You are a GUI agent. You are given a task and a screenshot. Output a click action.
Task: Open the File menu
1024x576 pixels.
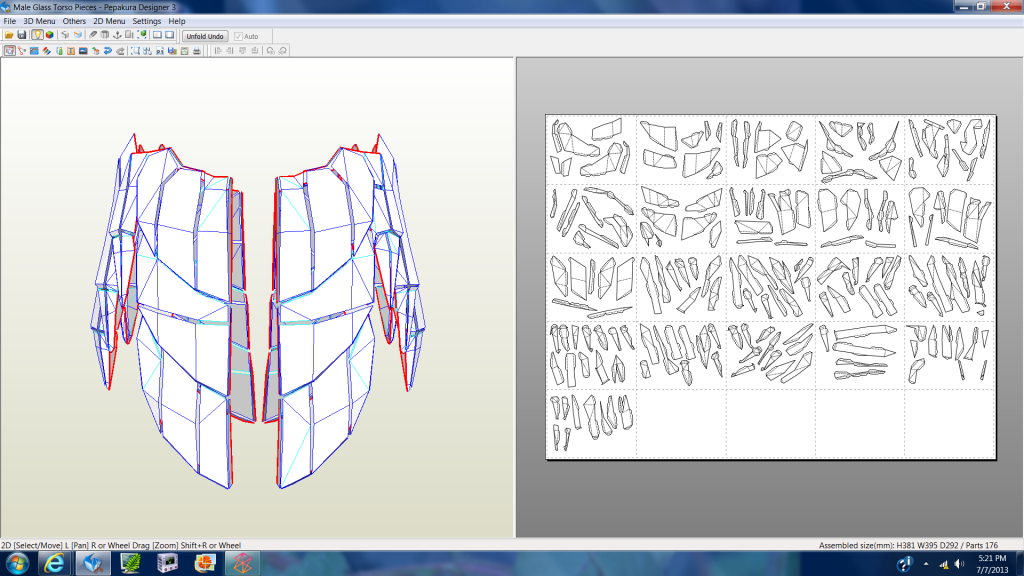pos(10,21)
